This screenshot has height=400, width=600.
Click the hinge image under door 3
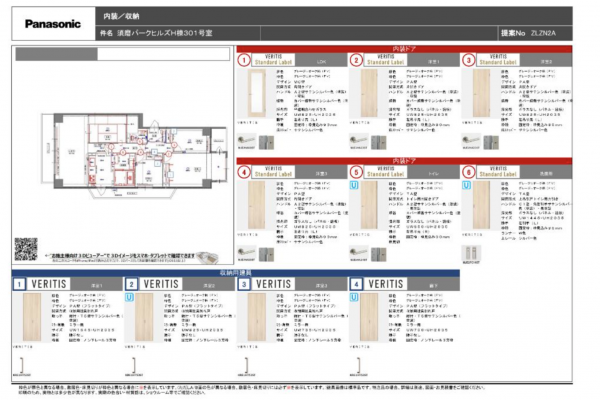pos(491,142)
